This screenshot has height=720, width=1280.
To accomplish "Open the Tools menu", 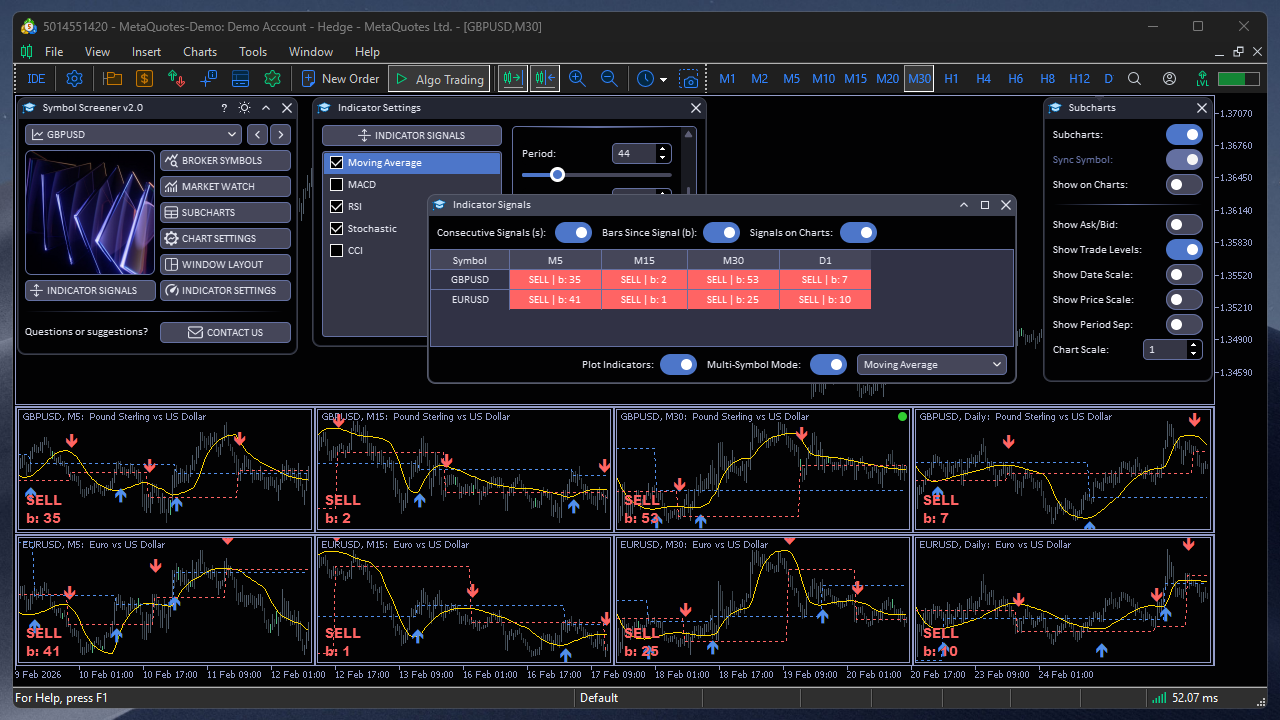I will [x=252, y=52].
